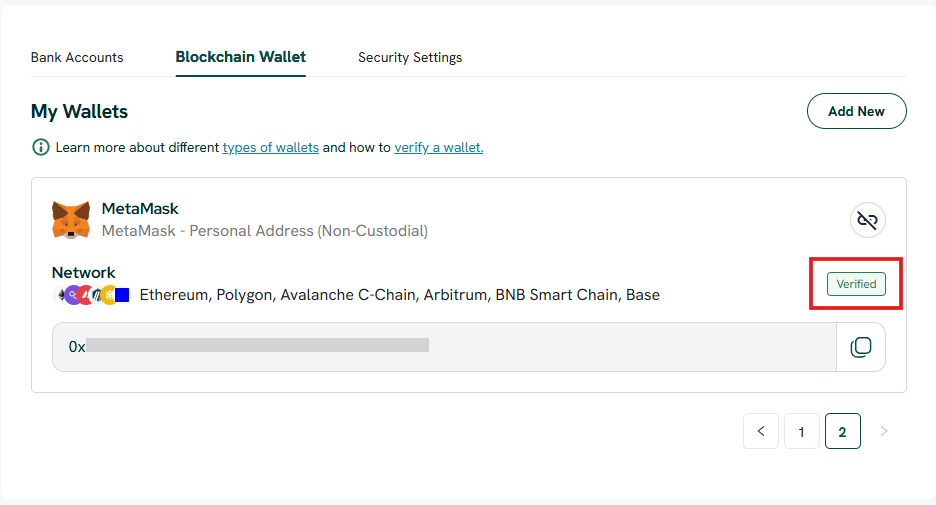Click the Ethereum network icon
This screenshot has width=936, height=505.
pyautogui.click(x=61, y=295)
